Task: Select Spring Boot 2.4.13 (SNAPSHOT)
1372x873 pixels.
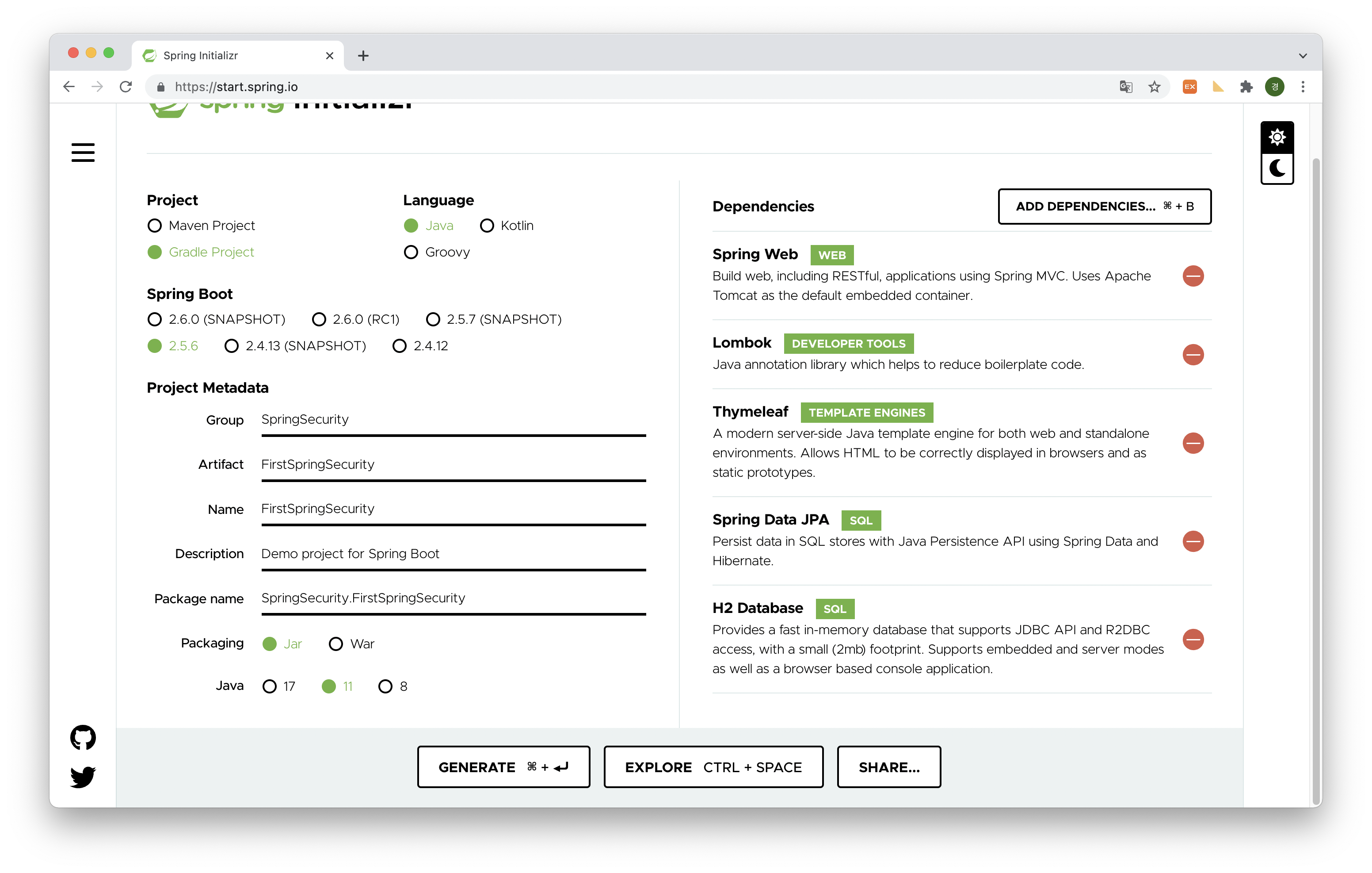Action: pos(295,345)
